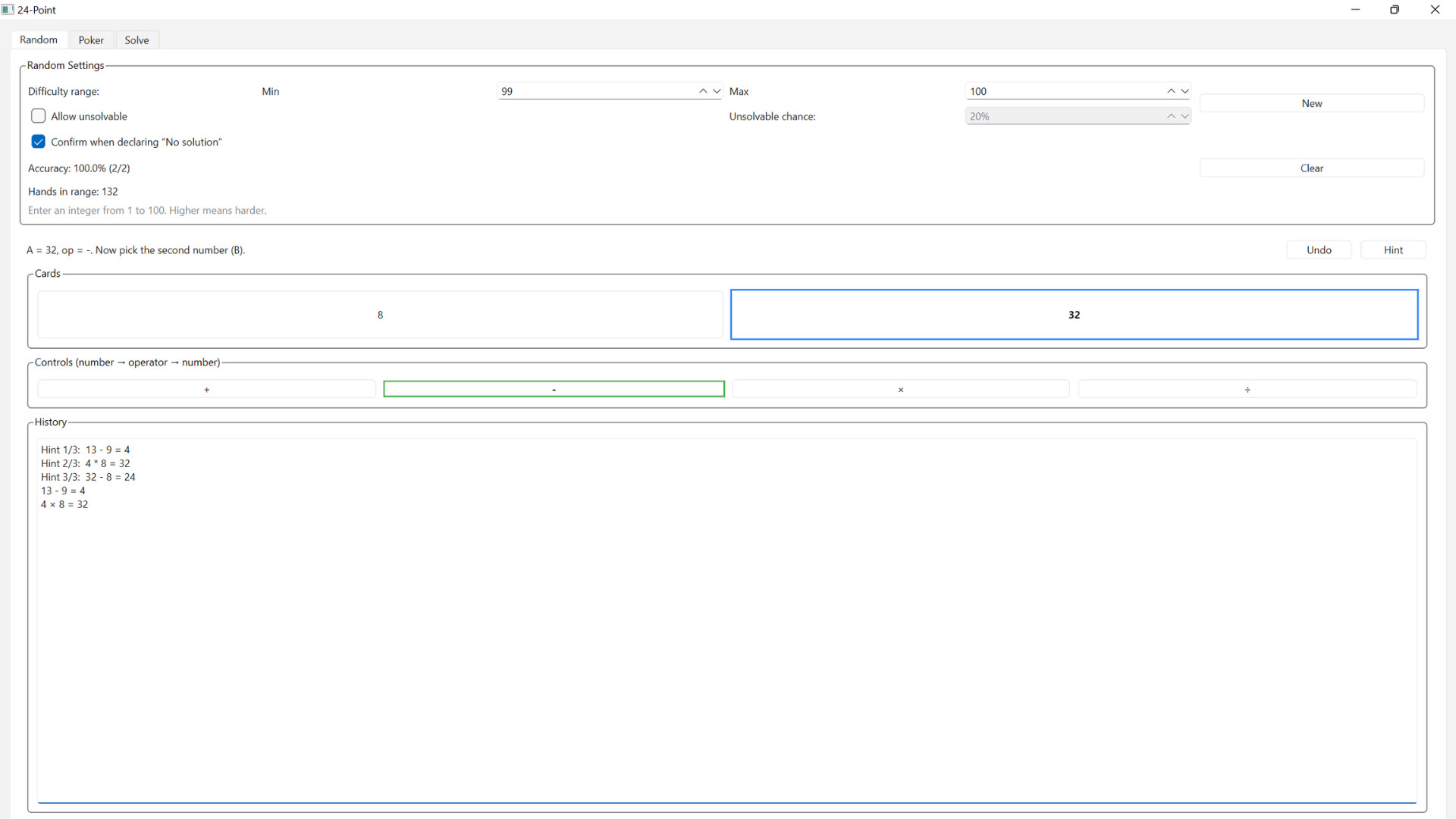This screenshot has width=1456, height=819.
Task: Decrease Max difficulty with down arrow
Action: [1185, 91]
